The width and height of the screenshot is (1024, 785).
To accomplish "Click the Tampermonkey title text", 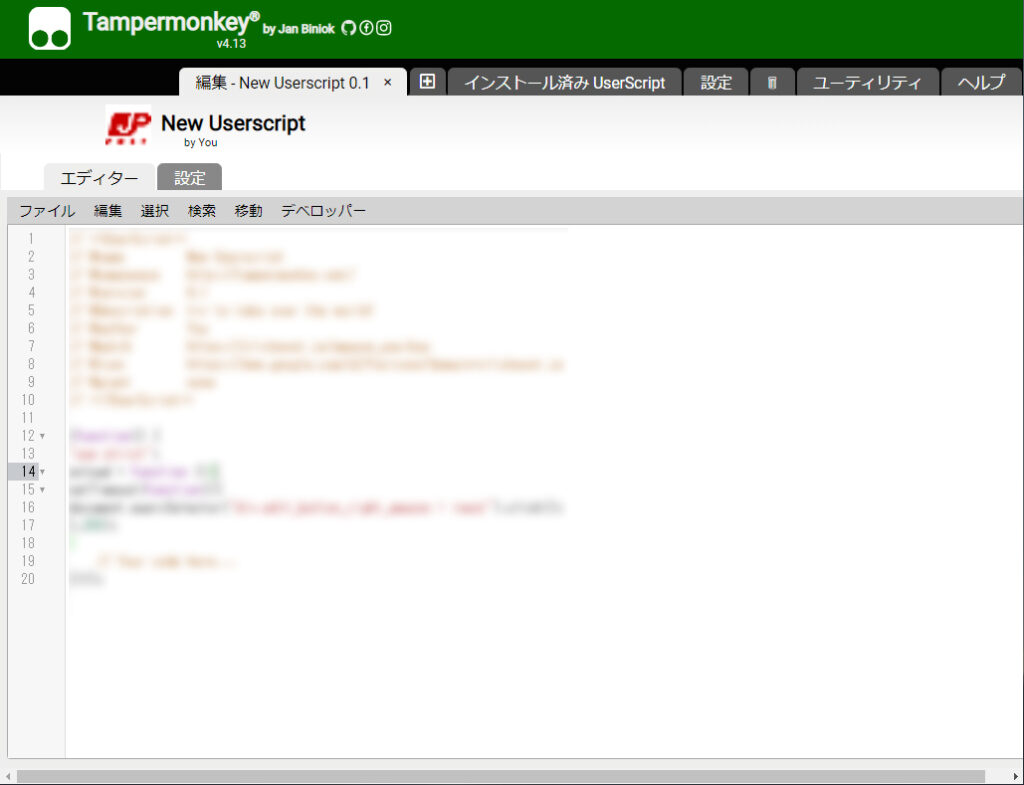I will pyautogui.click(x=171, y=22).
